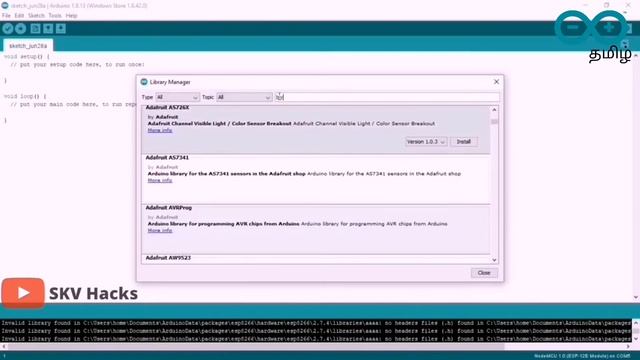Click the Verify sketch checkmark icon
Viewport: 640px width, 360px height.
pyautogui.click(x=8, y=28)
